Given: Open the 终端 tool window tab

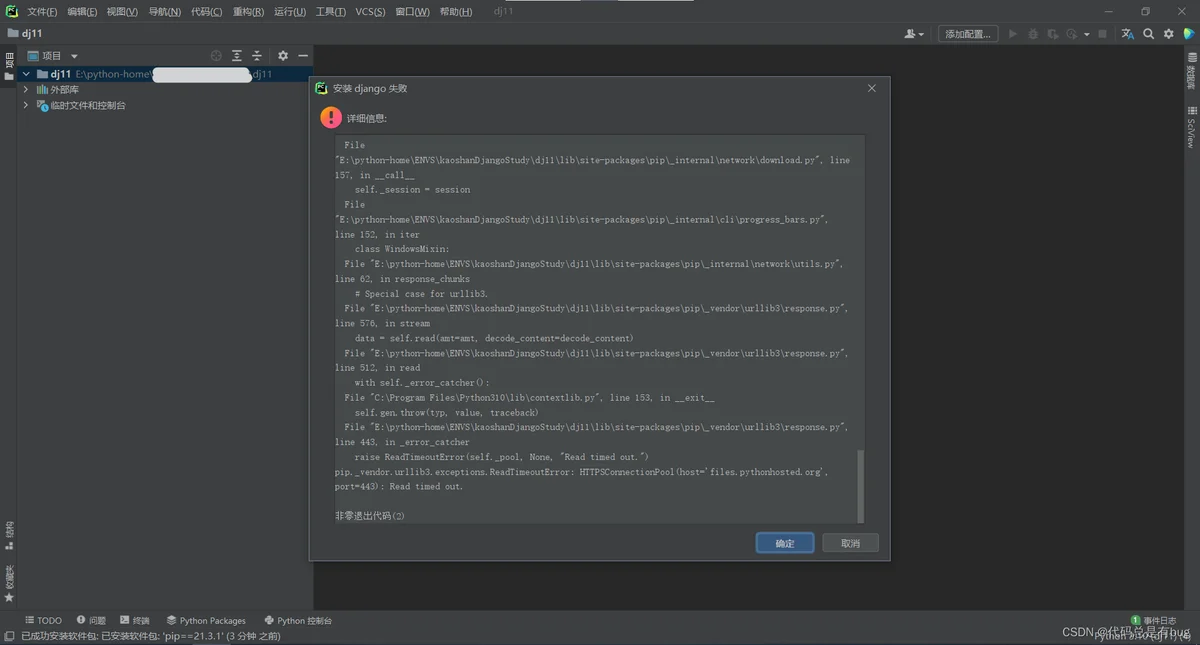Looking at the screenshot, I should 134,620.
